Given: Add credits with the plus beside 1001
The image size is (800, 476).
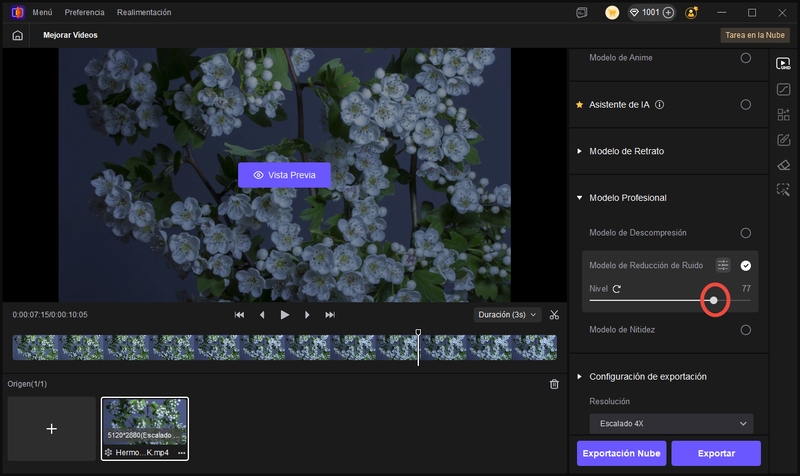Looking at the screenshot, I should pyautogui.click(x=668, y=13).
